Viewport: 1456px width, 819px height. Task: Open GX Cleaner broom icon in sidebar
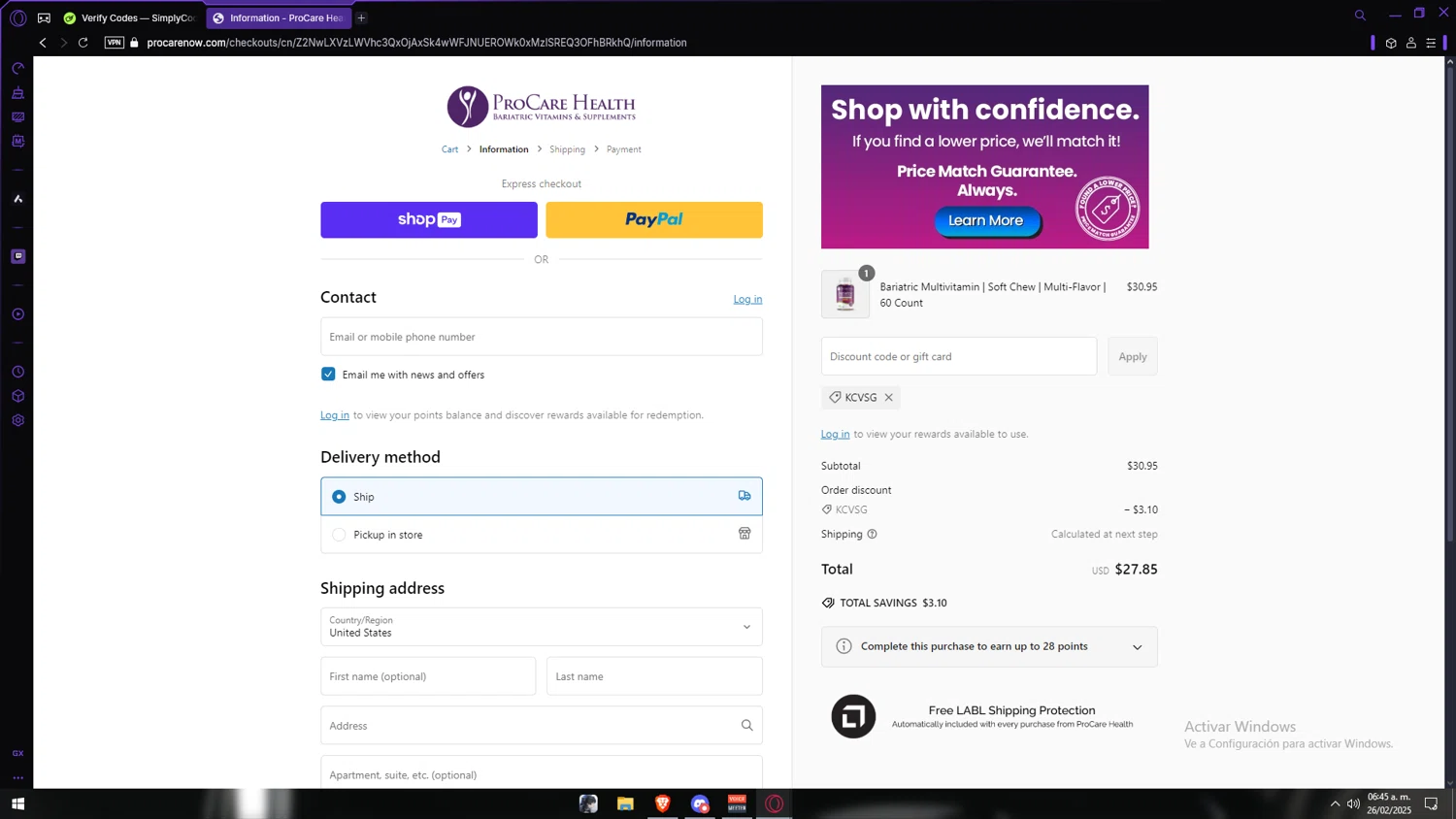click(17, 93)
